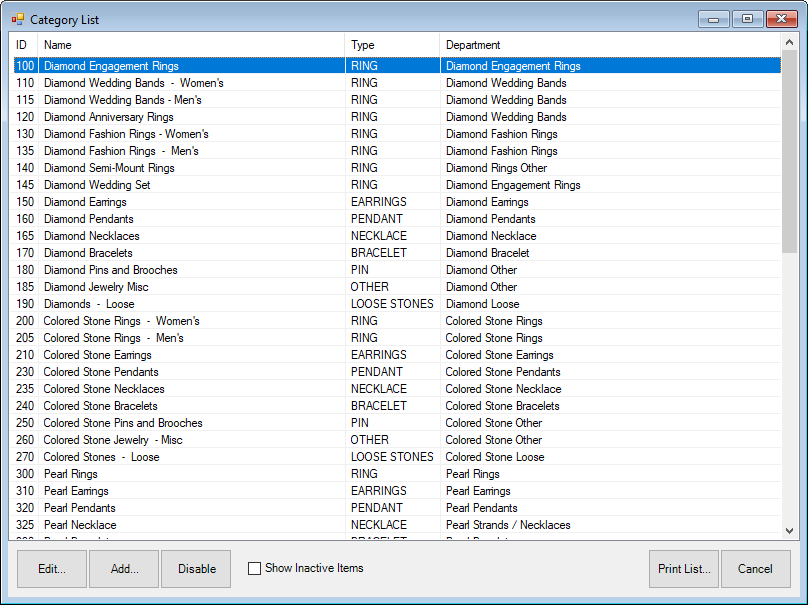Click scrollbar up arrow
The width and height of the screenshot is (808, 605).
tap(789, 45)
